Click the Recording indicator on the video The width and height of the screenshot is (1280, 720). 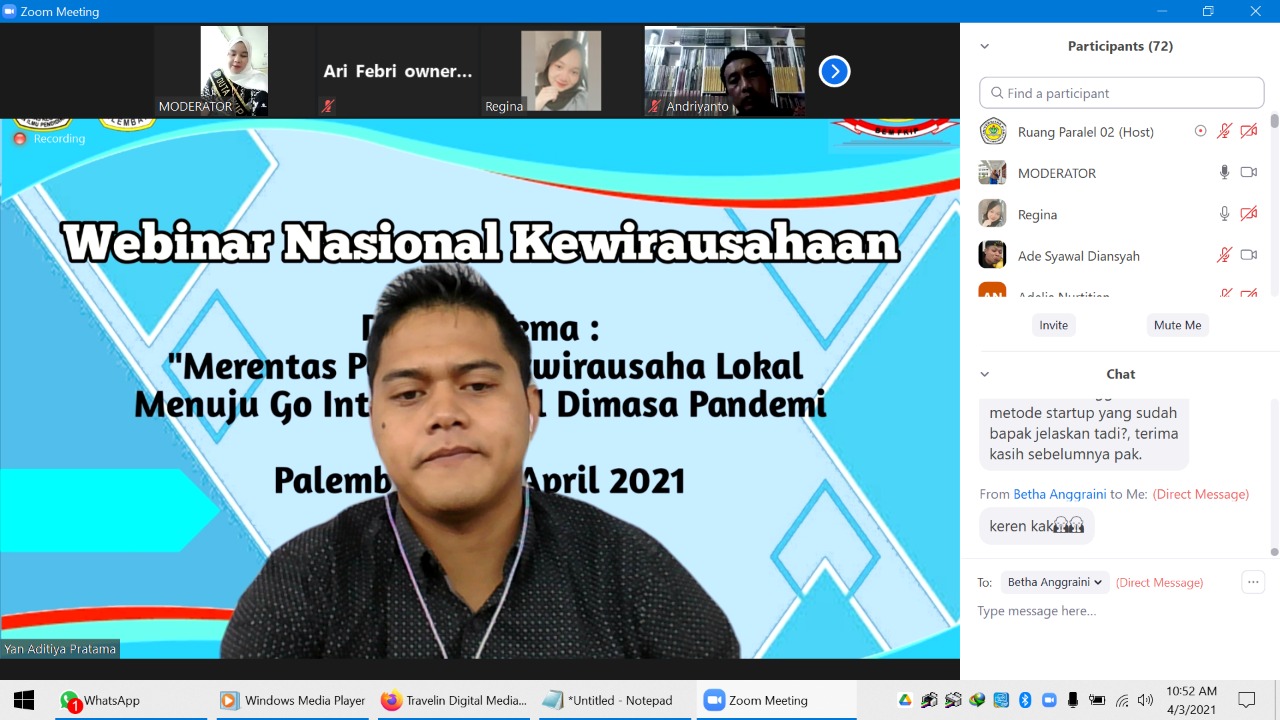[x=49, y=138]
